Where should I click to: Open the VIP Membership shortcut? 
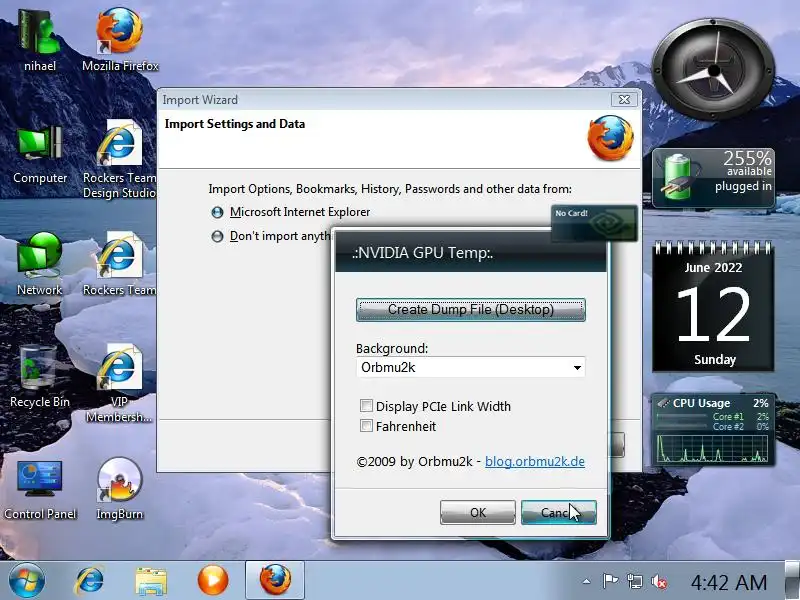tap(120, 384)
